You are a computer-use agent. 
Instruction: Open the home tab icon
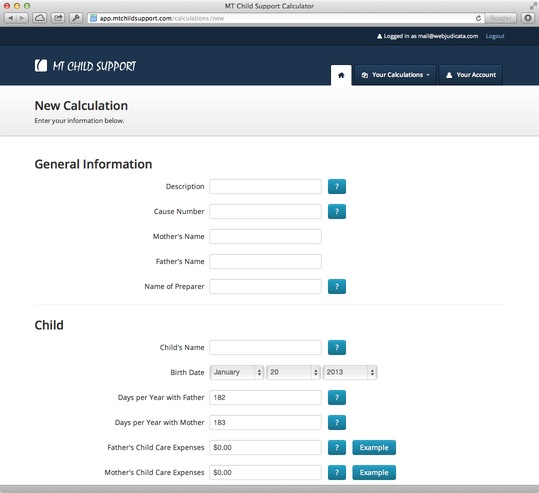341,75
